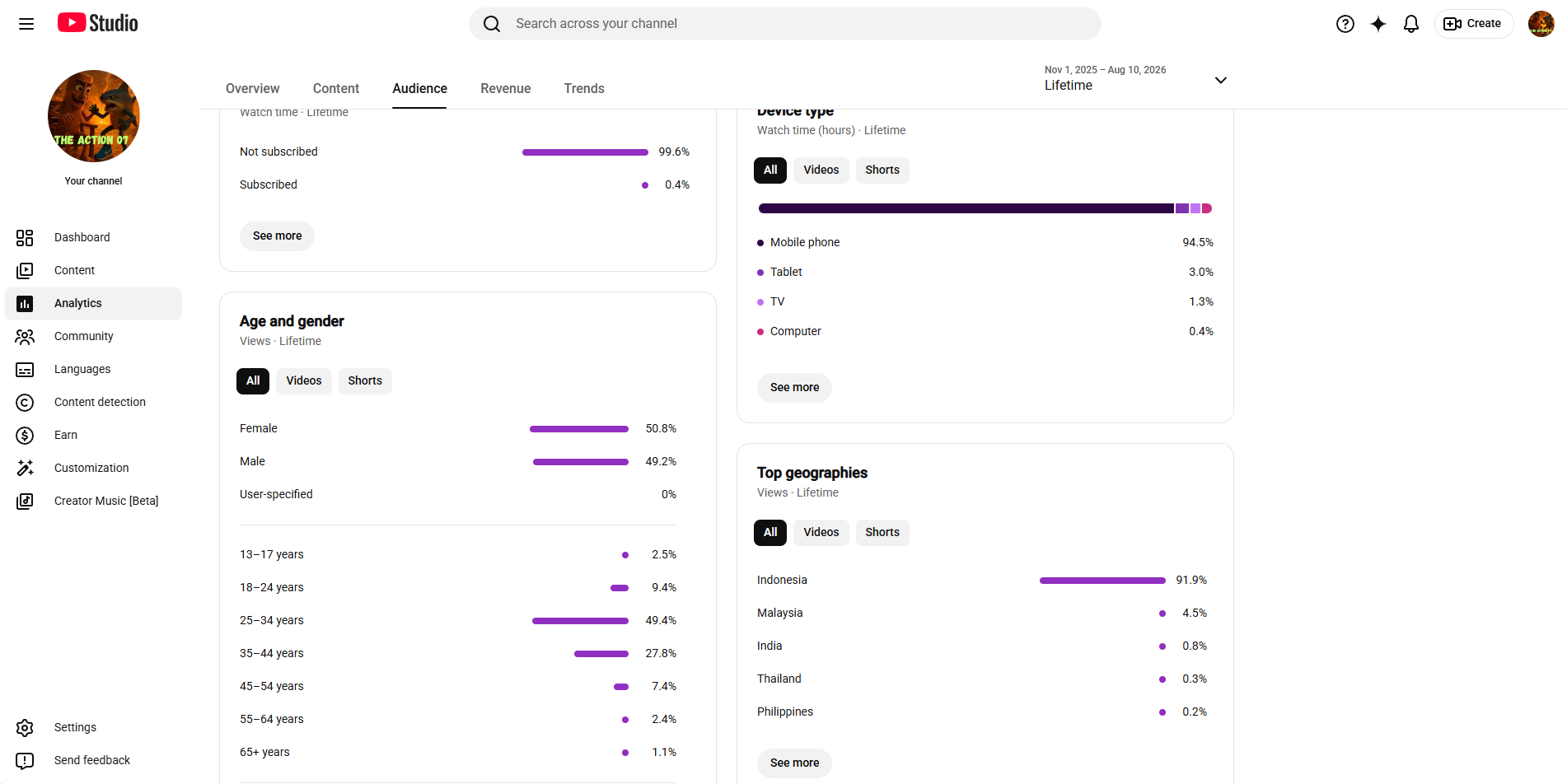Viewport: 1567px width, 784px height.
Task: Open the Ask Studio sparkle icon
Action: [1378, 24]
